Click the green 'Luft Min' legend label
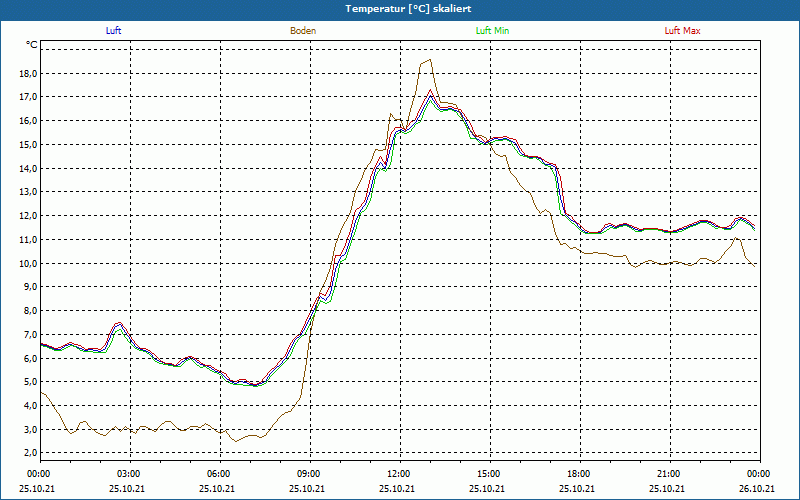Image resolution: width=800 pixels, height=500 pixels. (x=492, y=31)
